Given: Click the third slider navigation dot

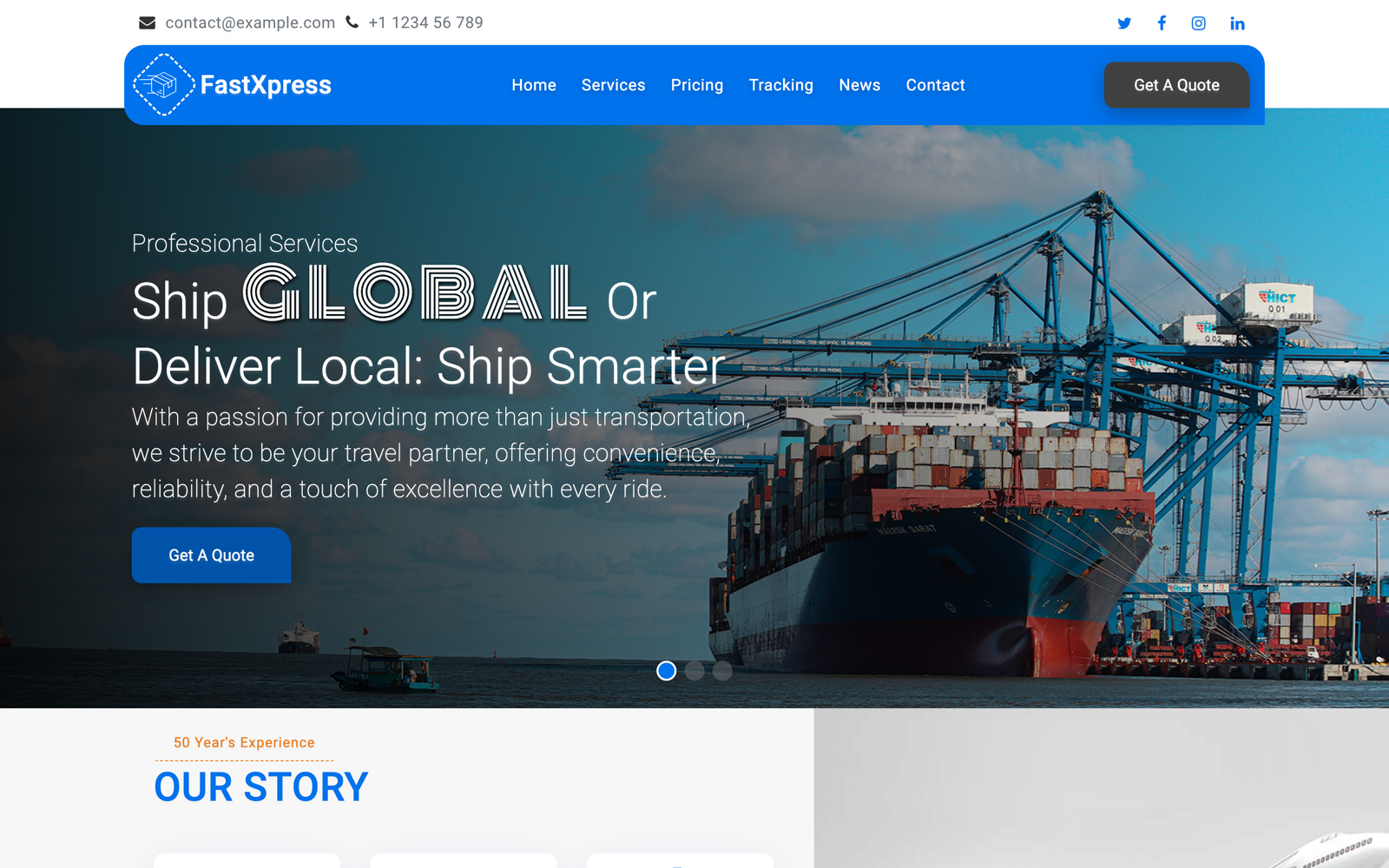Looking at the screenshot, I should tap(722, 671).
